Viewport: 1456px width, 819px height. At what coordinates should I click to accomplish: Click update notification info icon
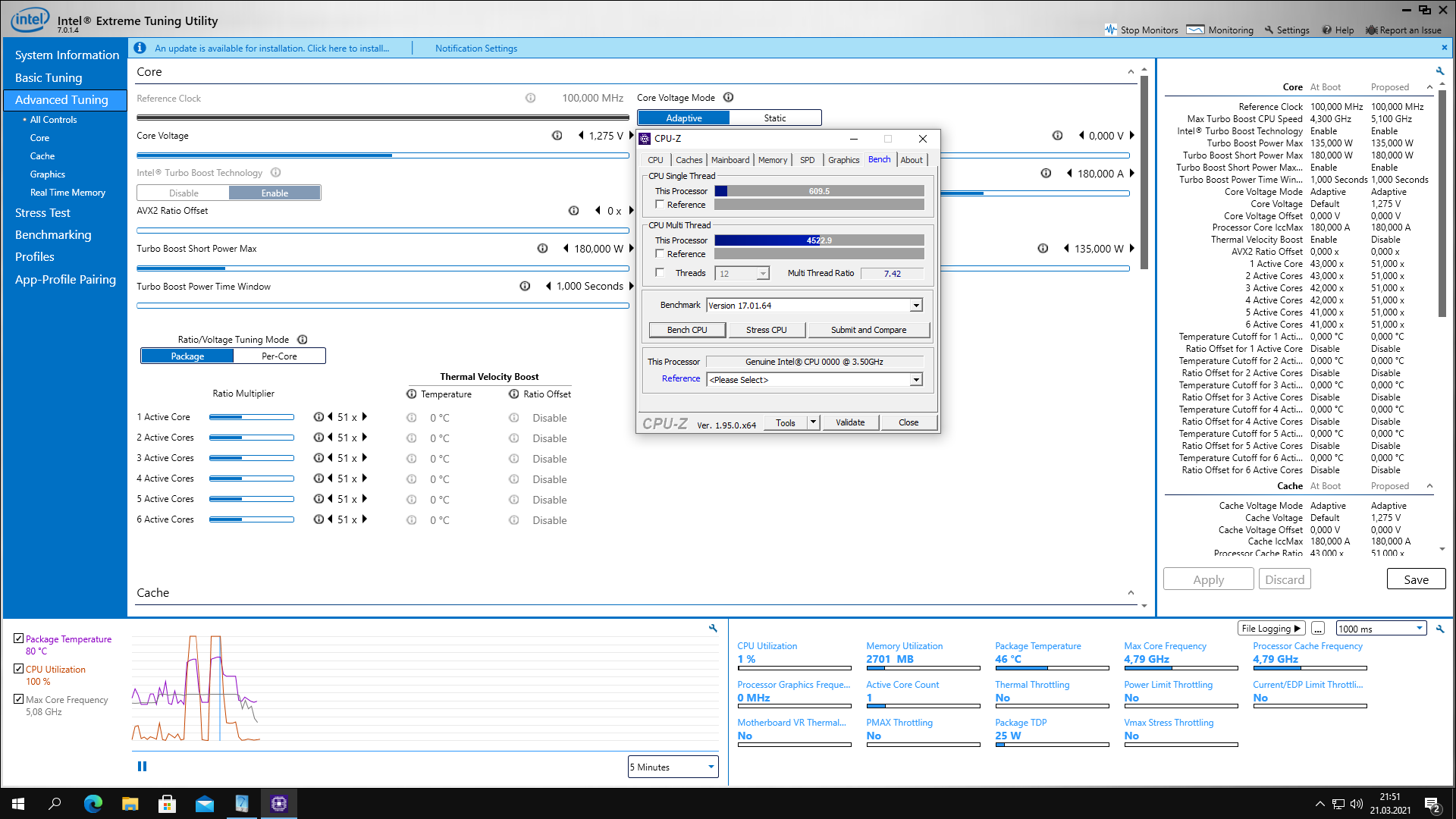click(x=140, y=48)
